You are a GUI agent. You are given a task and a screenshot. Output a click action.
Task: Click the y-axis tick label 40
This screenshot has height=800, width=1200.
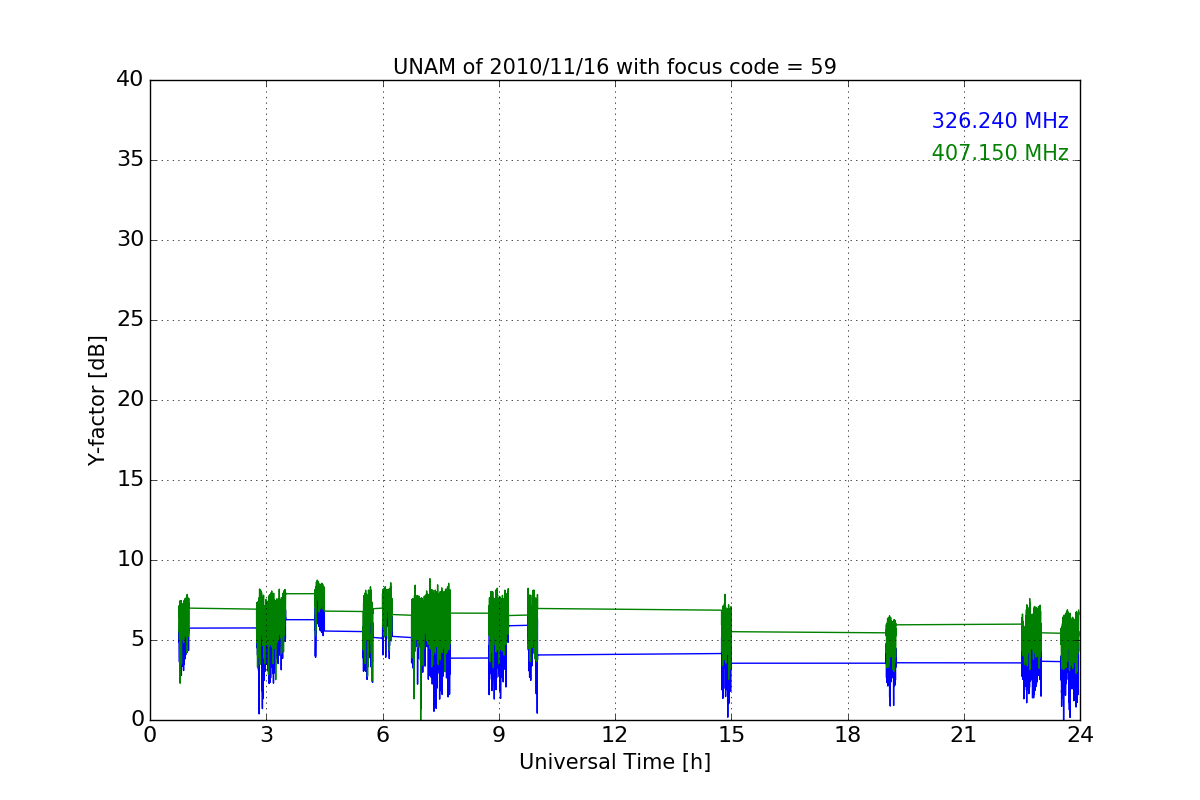click(130, 80)
